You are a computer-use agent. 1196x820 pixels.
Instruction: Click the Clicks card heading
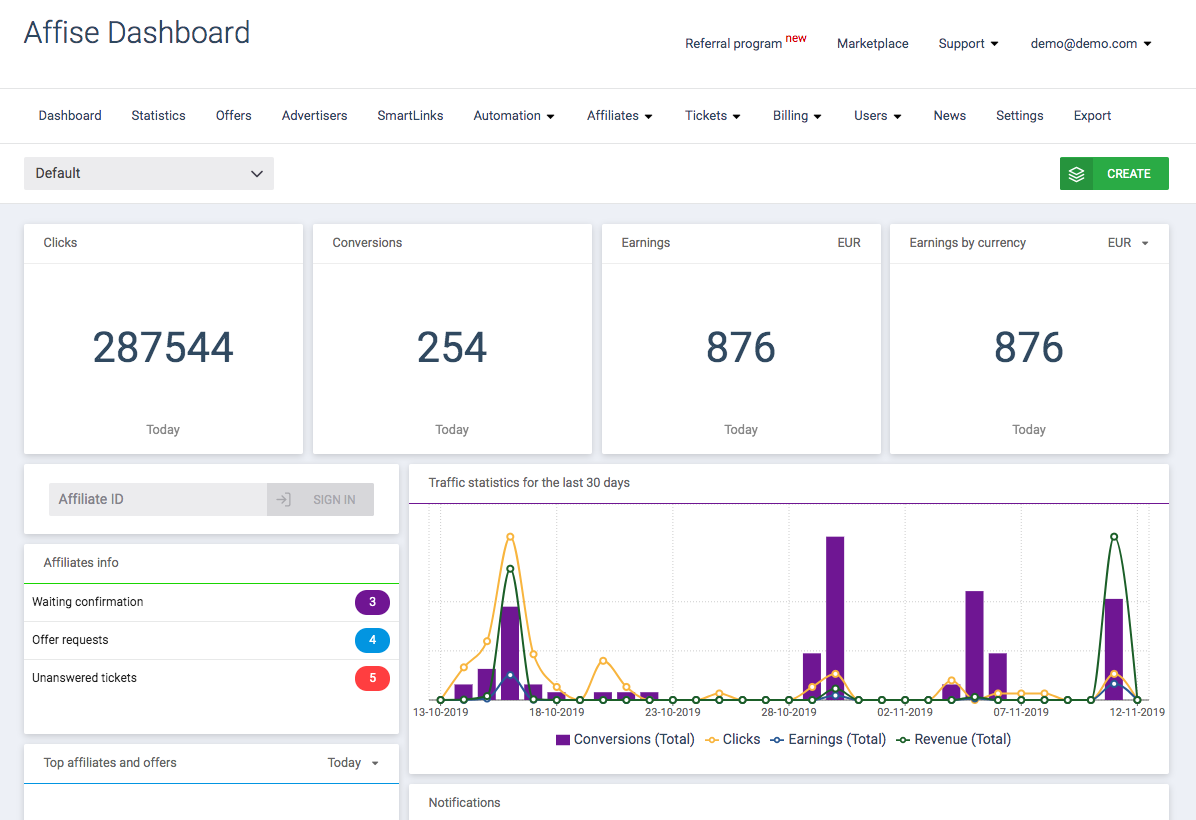pyautogui.click(x=60, y=243)
